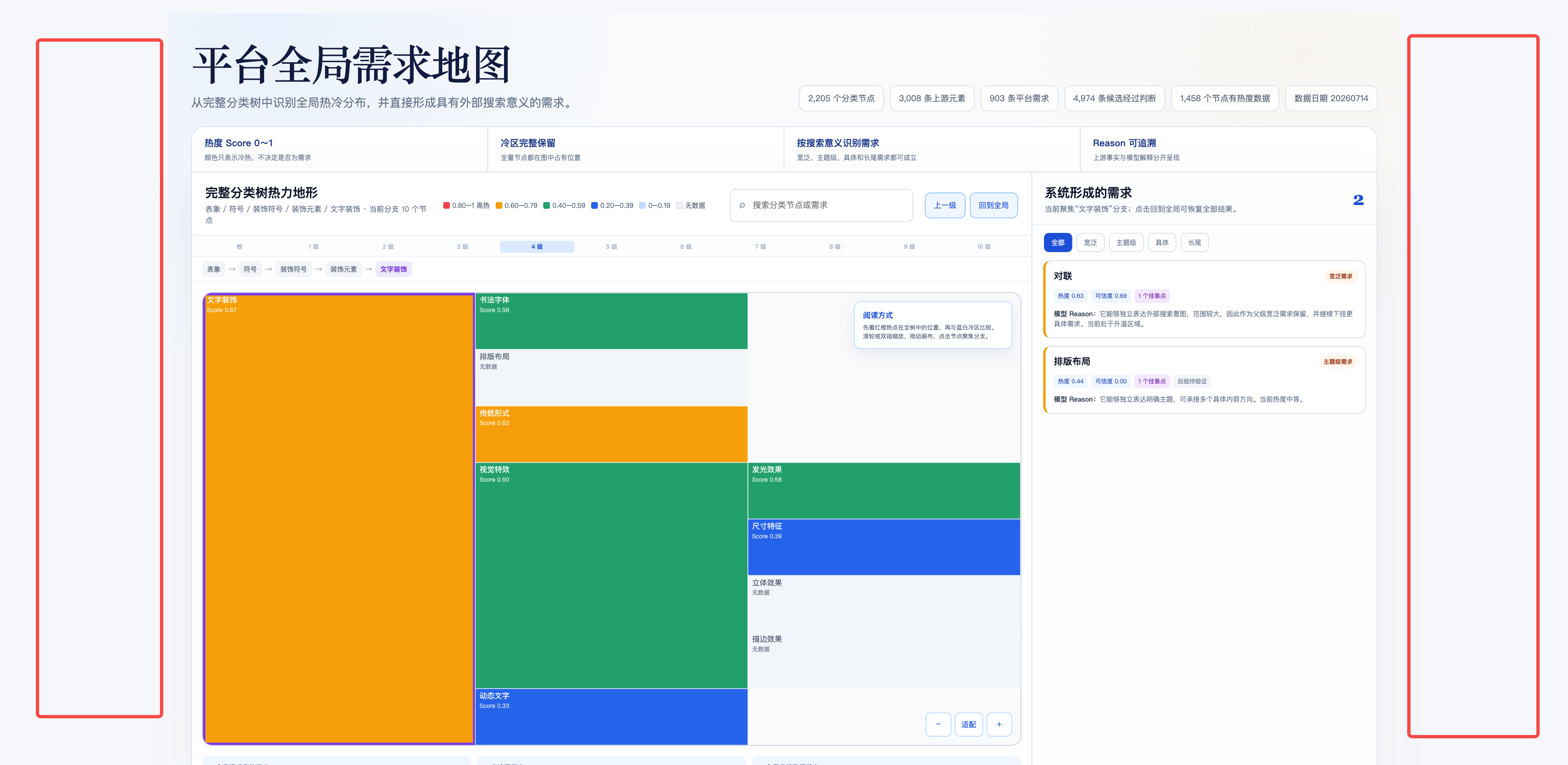Switch to the 9 级 level

pyautogui.click(x=909, y=247)
